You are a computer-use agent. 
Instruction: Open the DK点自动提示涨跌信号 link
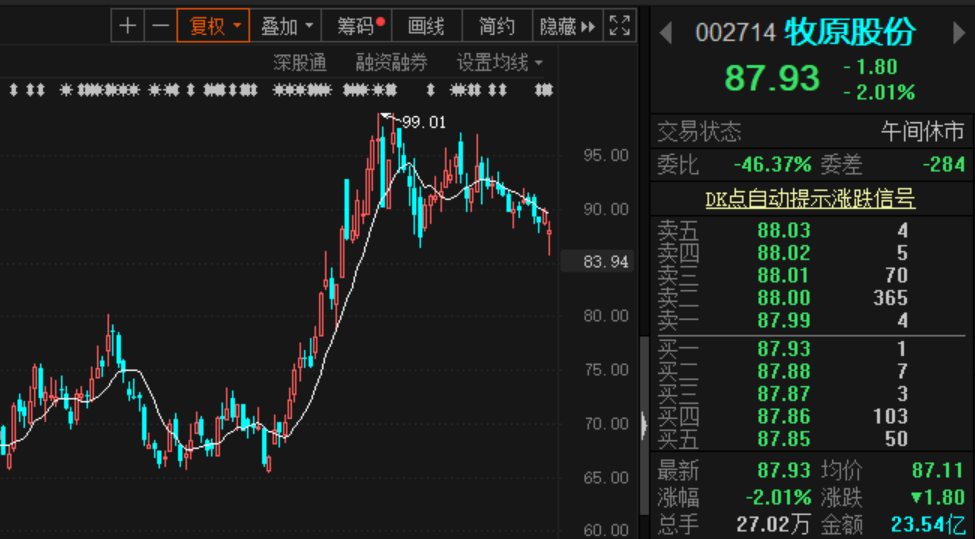click(x=810, y=199)
